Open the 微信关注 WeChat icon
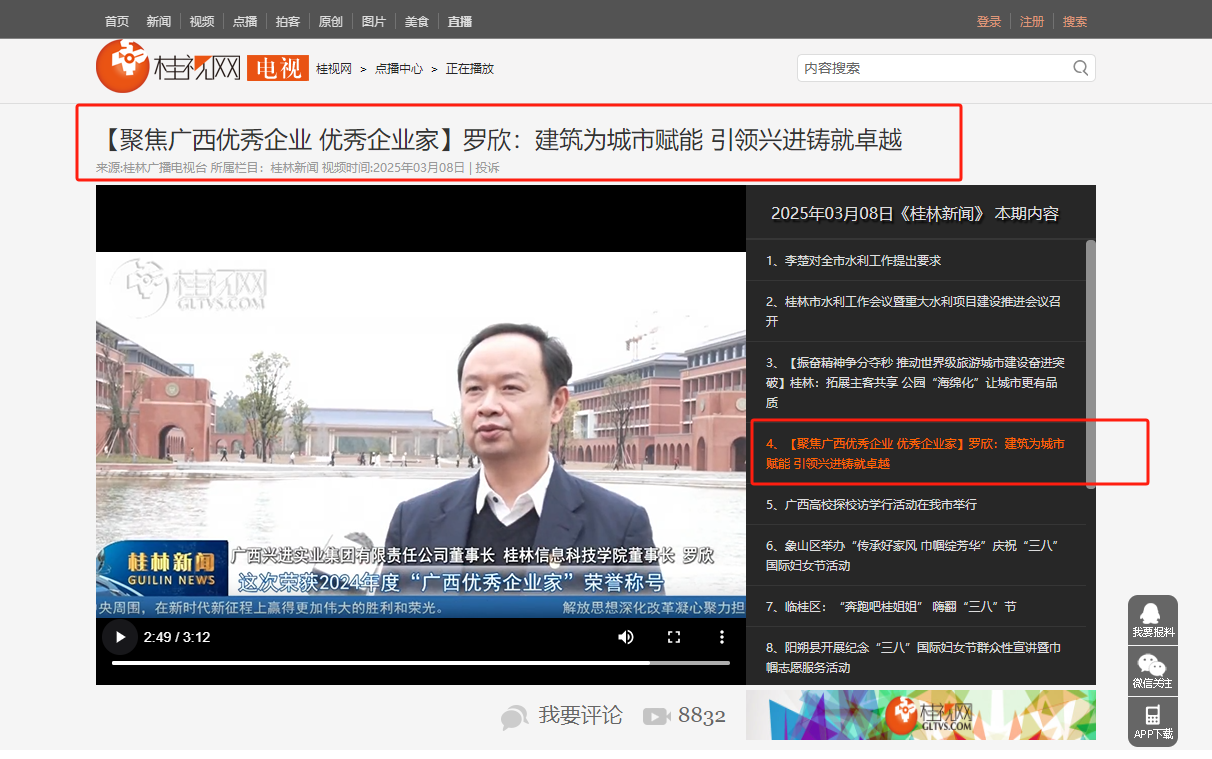This screenshot has height=759, width=1212. point(1152,670)
